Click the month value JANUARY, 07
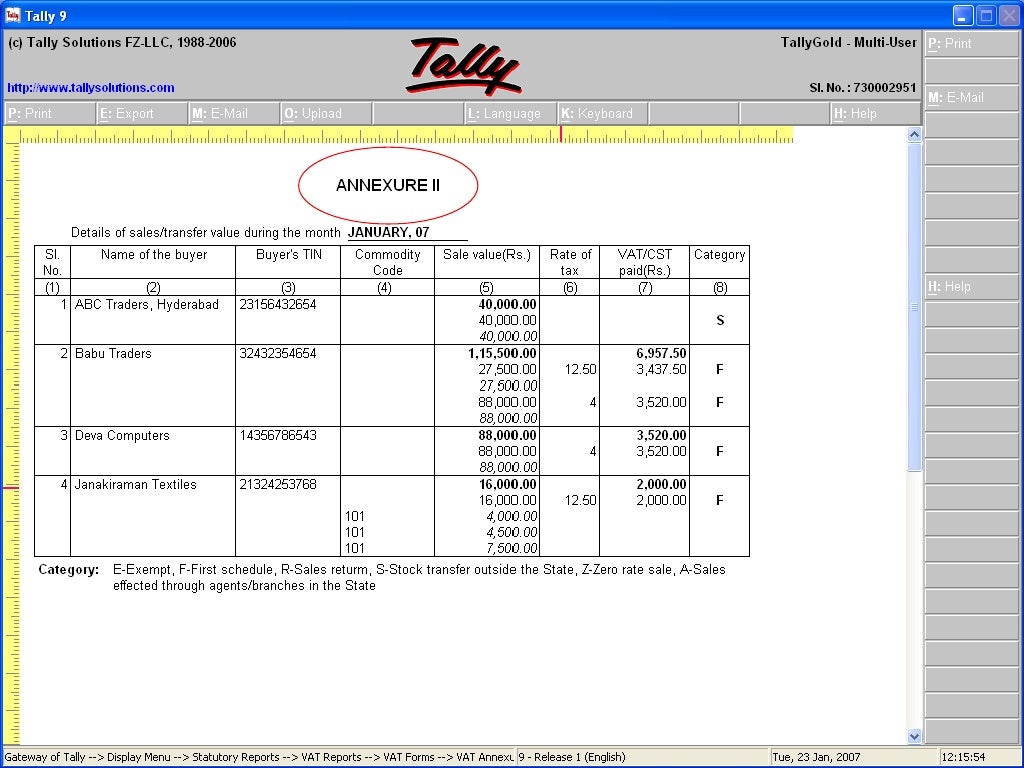The height and width of the screenshot is (768, 1024). tap(389, 232)
